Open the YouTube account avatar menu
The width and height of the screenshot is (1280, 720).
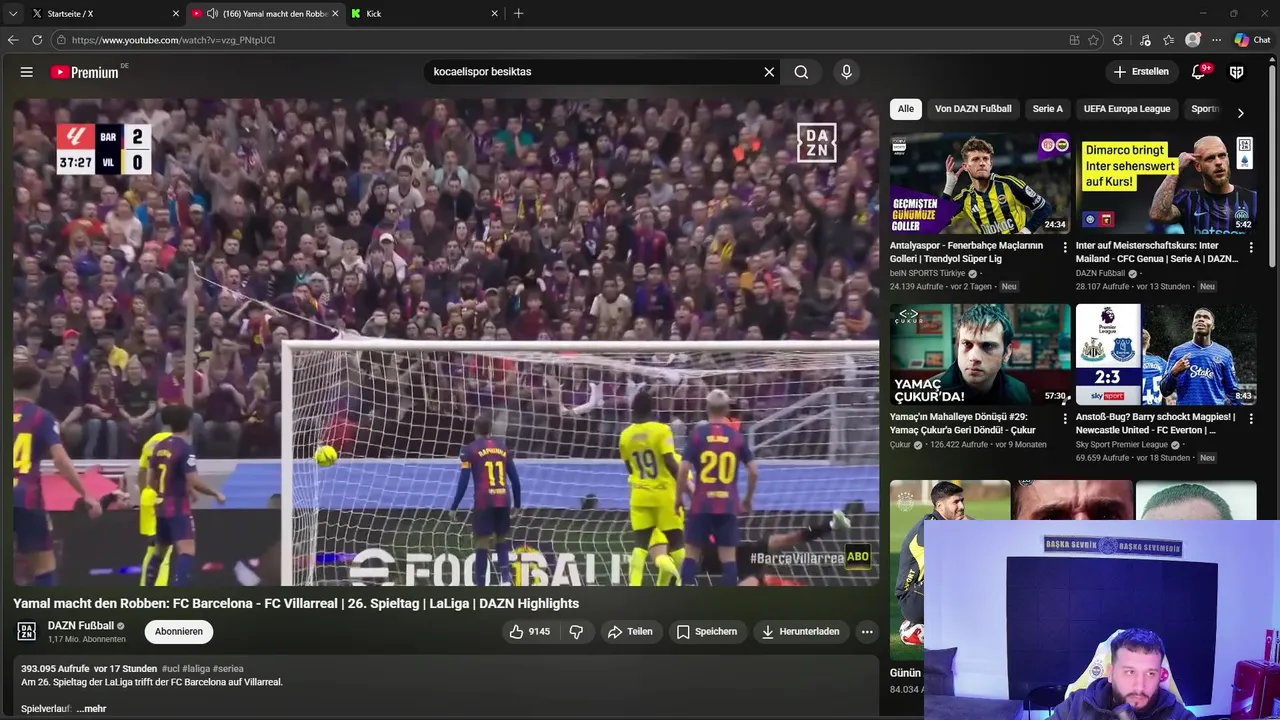(x=1236, y=72)
